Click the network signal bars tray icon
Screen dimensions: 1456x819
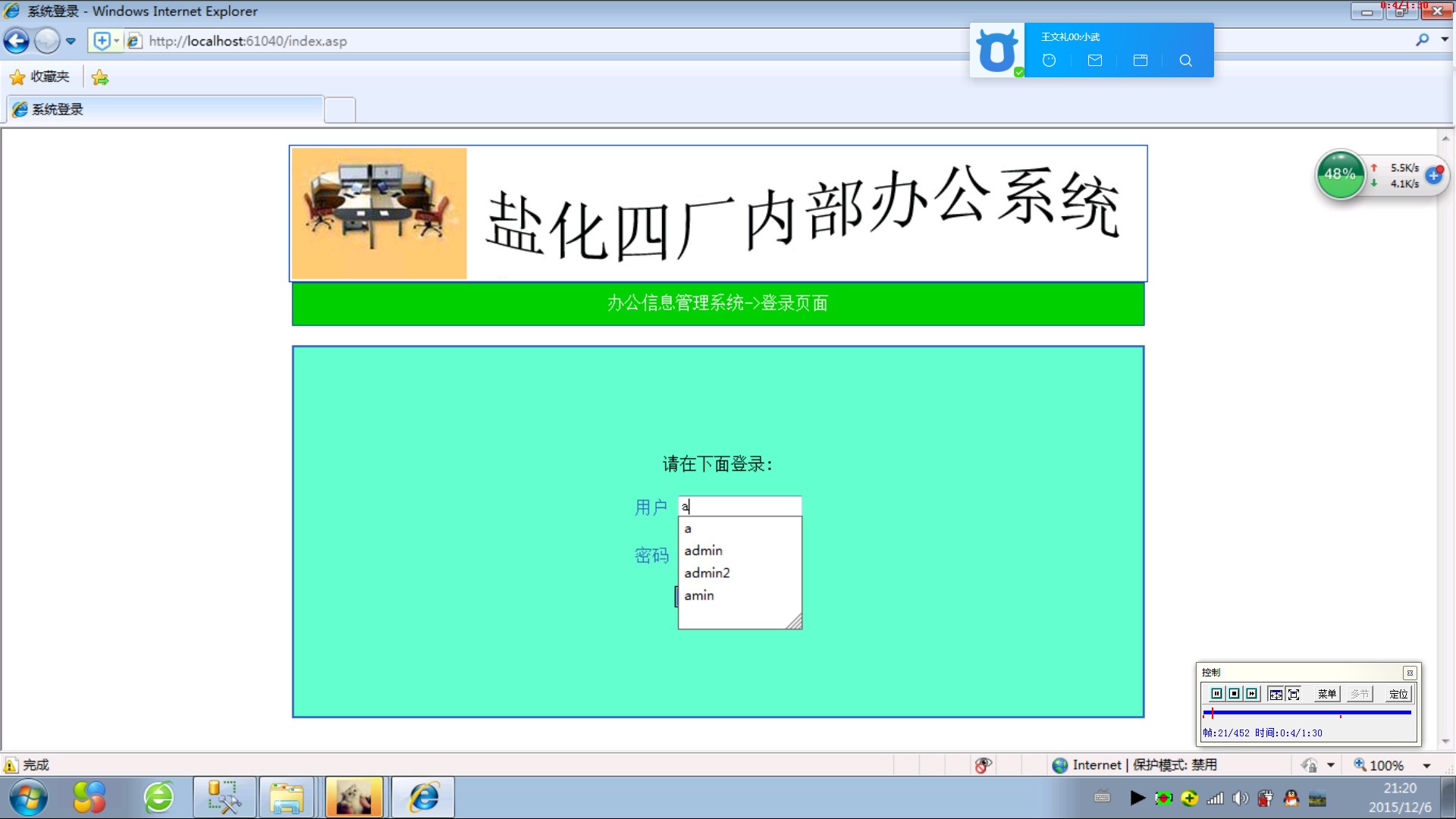click(x=1215, y=798)
